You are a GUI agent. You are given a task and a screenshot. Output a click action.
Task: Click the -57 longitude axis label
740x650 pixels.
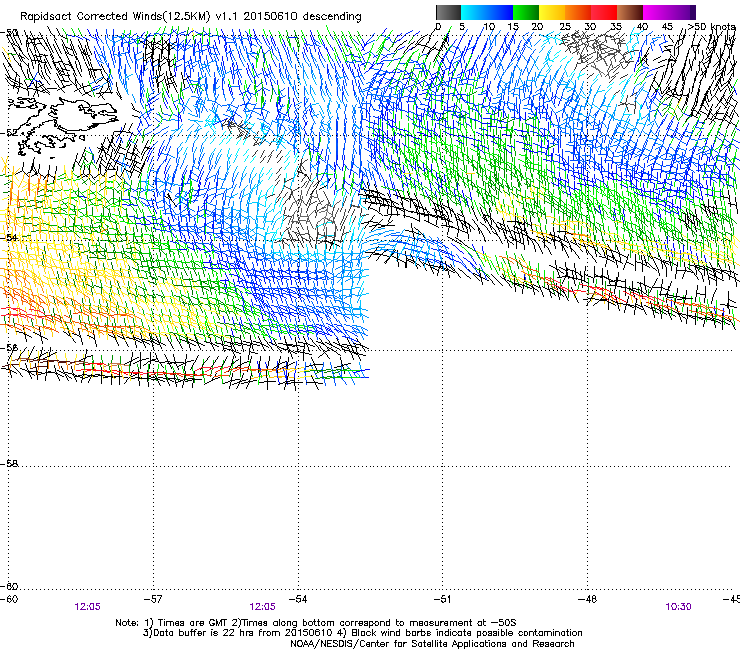pos(153,599)
